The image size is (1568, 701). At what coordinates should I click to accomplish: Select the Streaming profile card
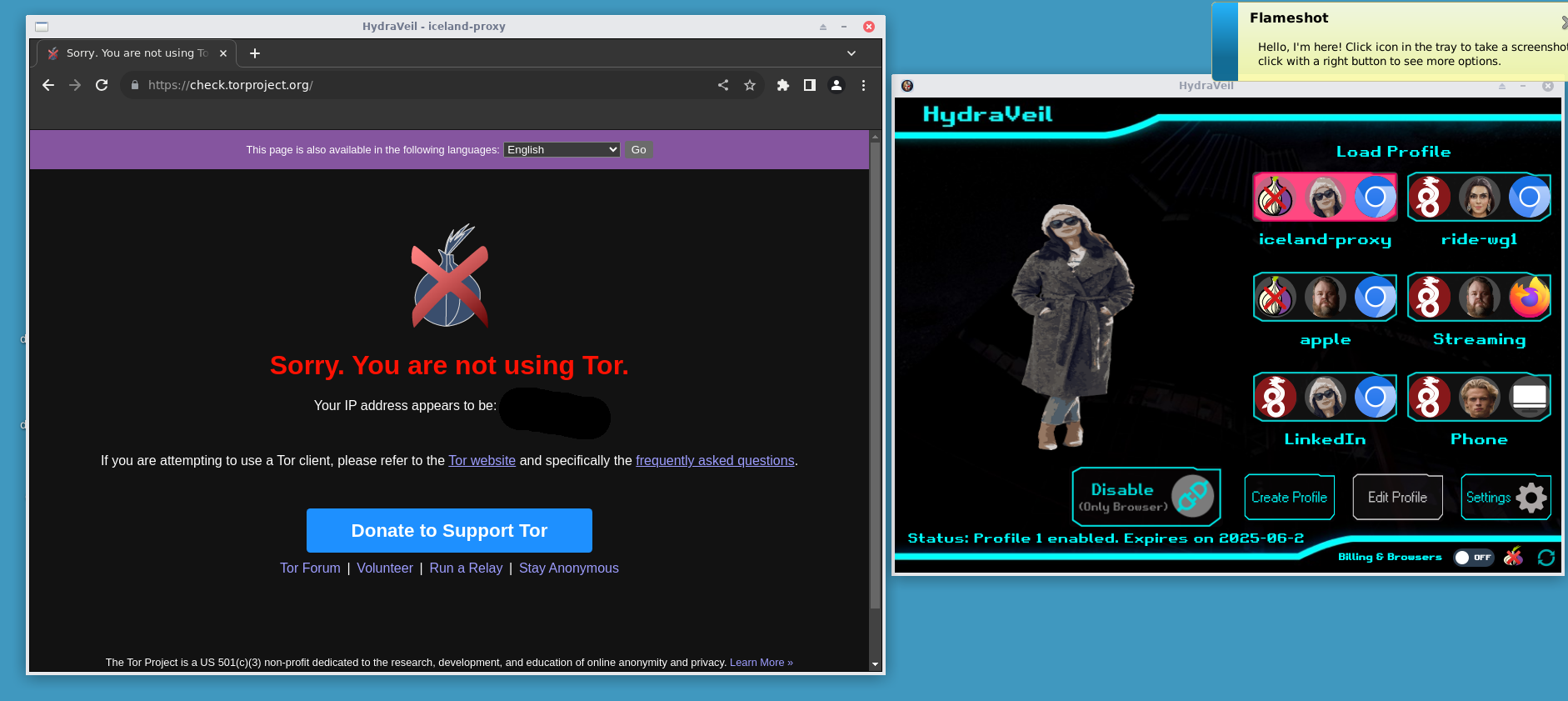(x=1479, y=297)
